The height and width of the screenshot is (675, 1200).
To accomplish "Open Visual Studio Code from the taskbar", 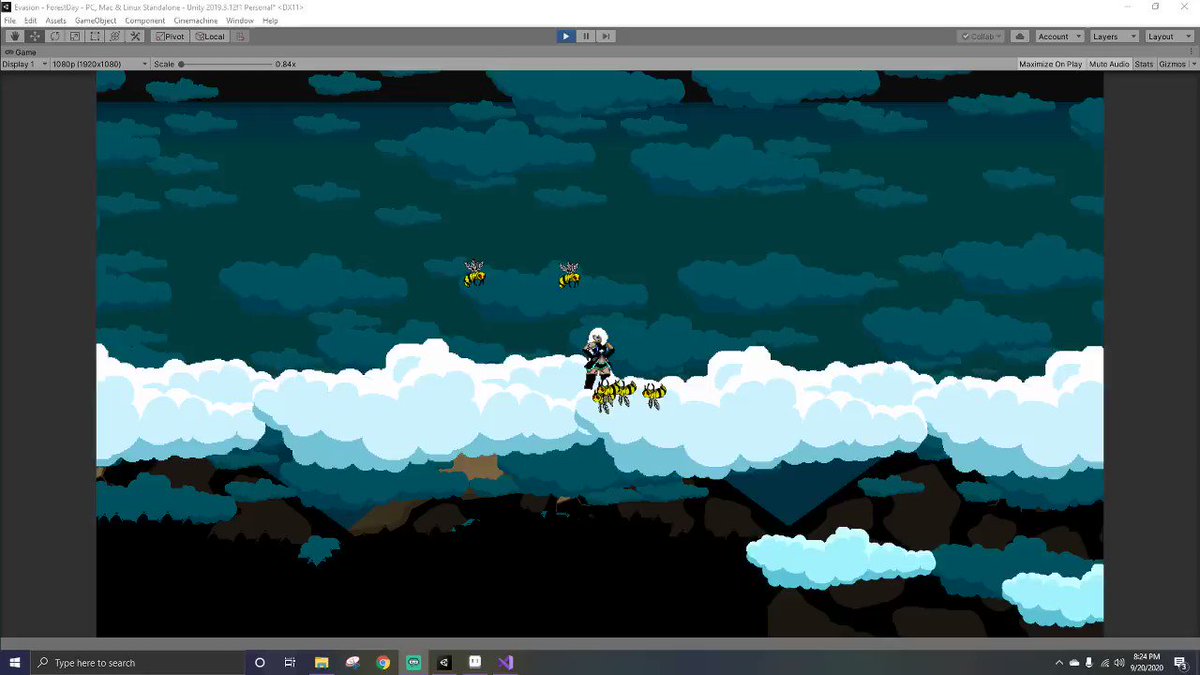I will tap(505, 662).
